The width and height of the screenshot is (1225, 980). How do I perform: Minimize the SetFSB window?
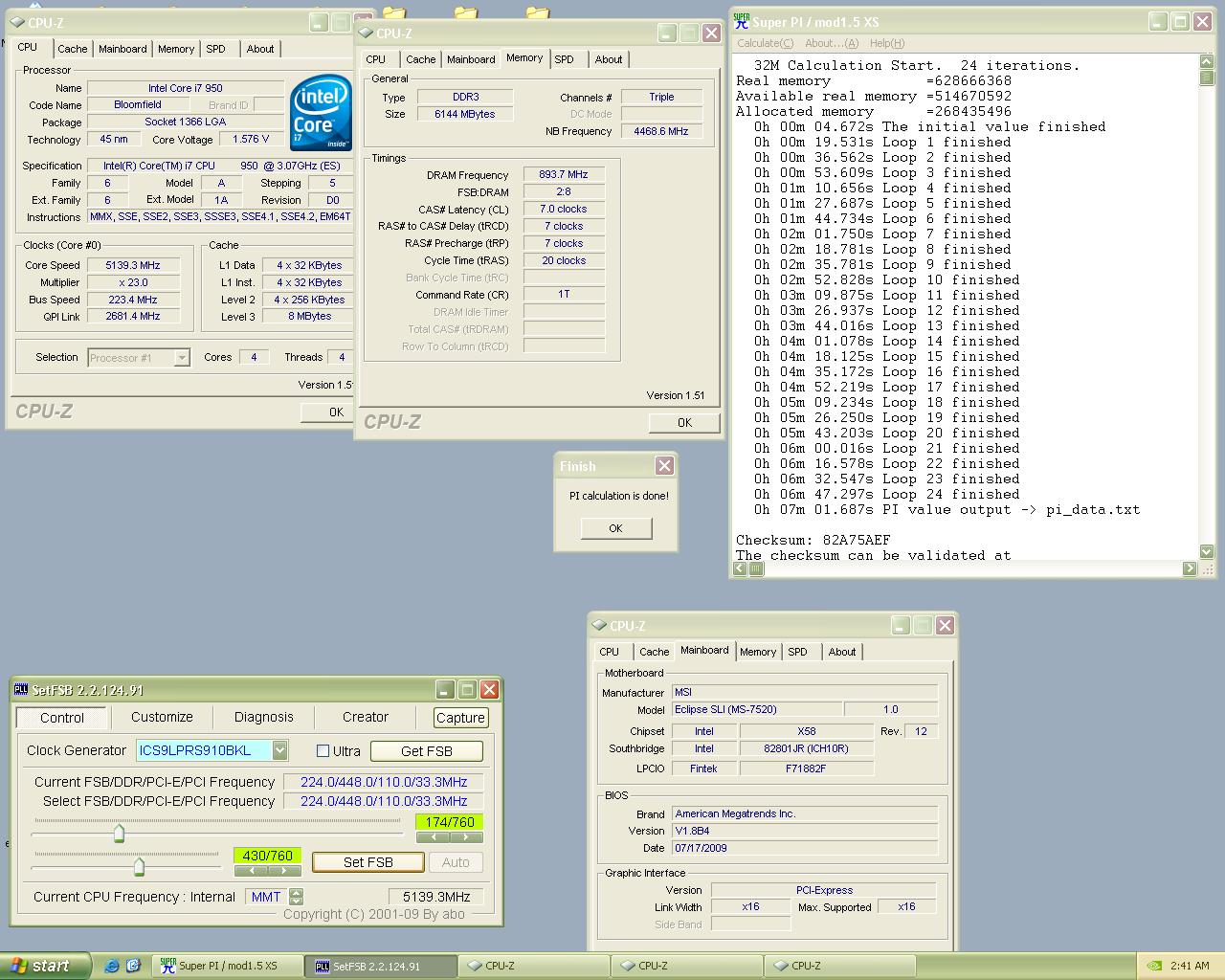(x=445, y=689)
